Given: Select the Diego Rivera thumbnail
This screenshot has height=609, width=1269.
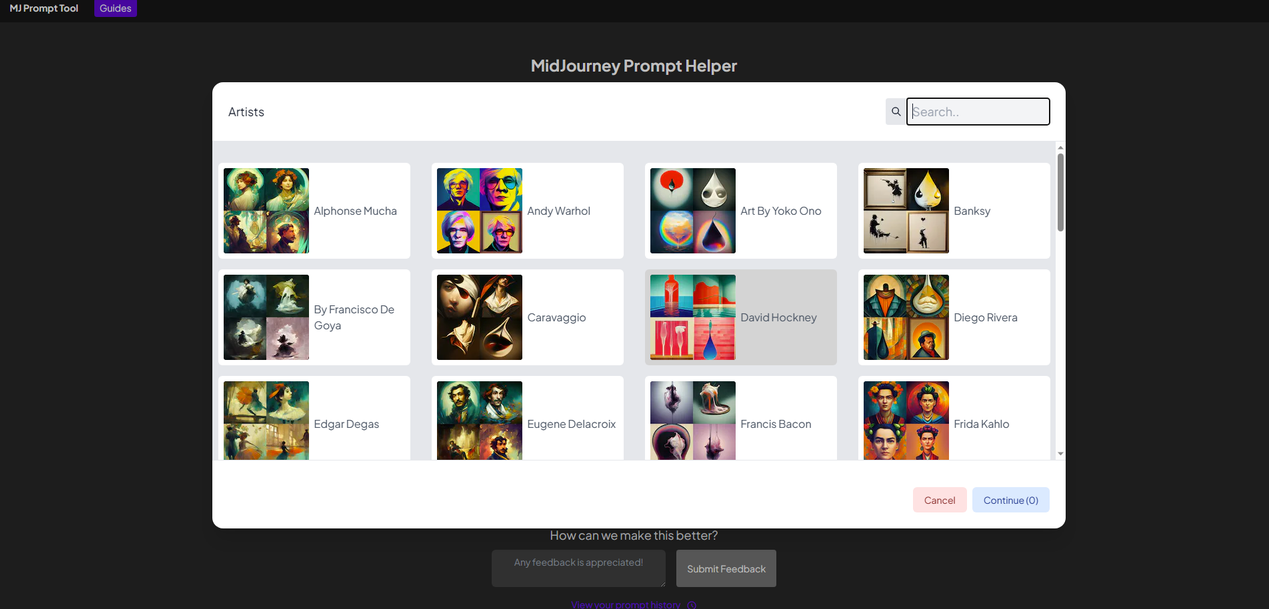Looking at the screenshot, I should point(906,317).
